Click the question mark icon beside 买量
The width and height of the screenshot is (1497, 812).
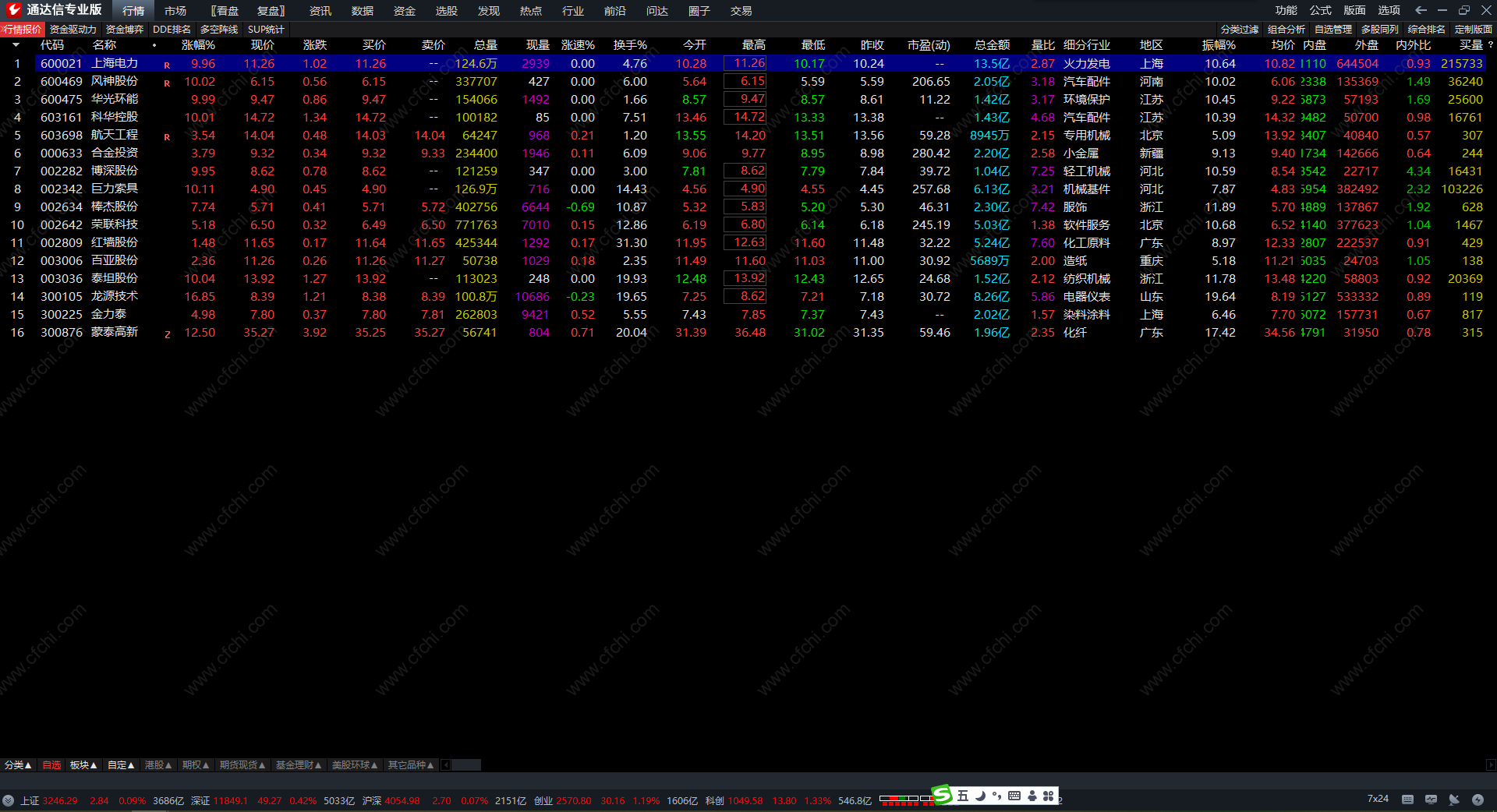tap(1491, 45)
